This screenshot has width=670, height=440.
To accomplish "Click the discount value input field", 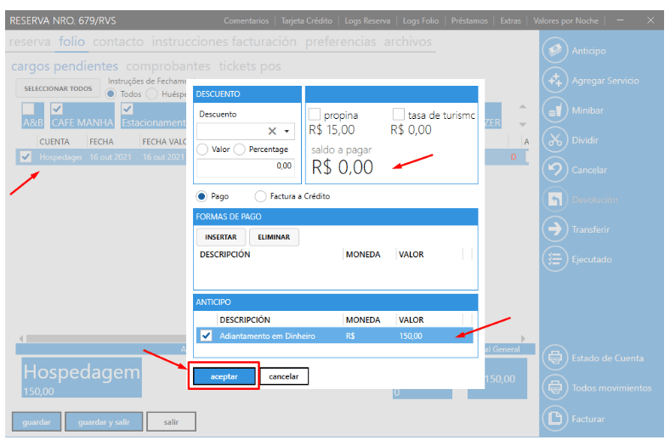I will (245, 166).
